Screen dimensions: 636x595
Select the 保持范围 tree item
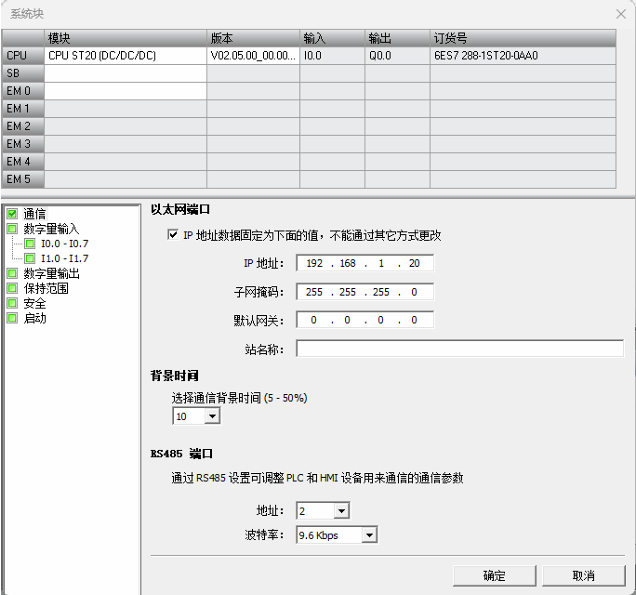coord(46,288)
